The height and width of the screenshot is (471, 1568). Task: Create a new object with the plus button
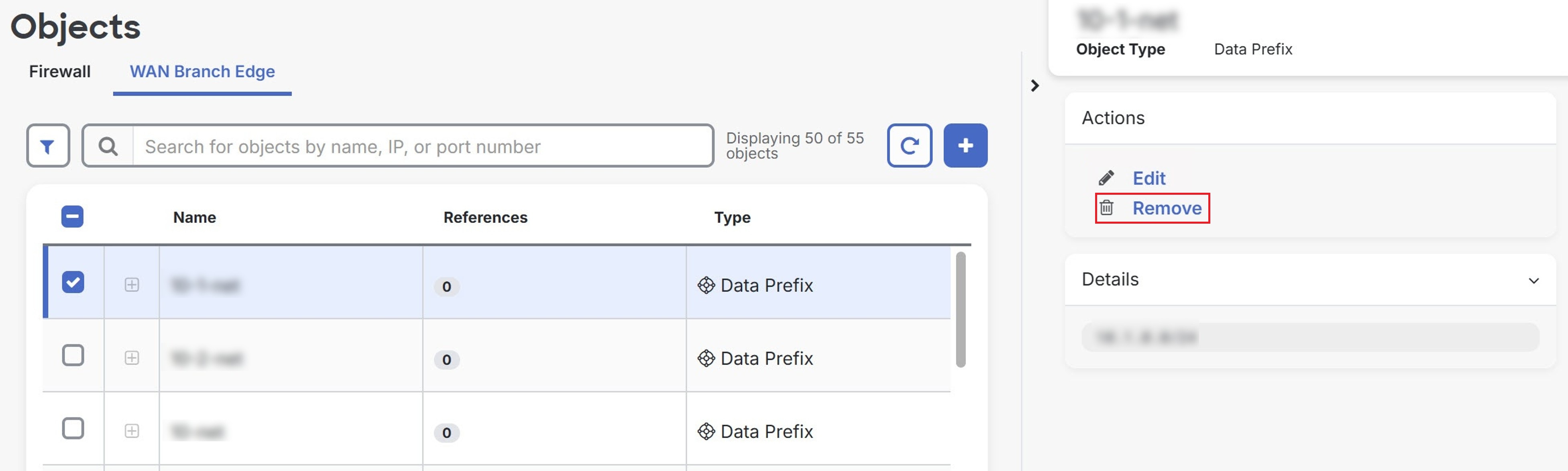point(965,145)
